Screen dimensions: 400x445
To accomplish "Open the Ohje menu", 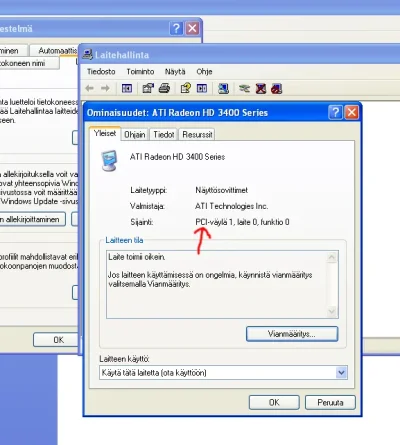I will click(x=204, y=72).
